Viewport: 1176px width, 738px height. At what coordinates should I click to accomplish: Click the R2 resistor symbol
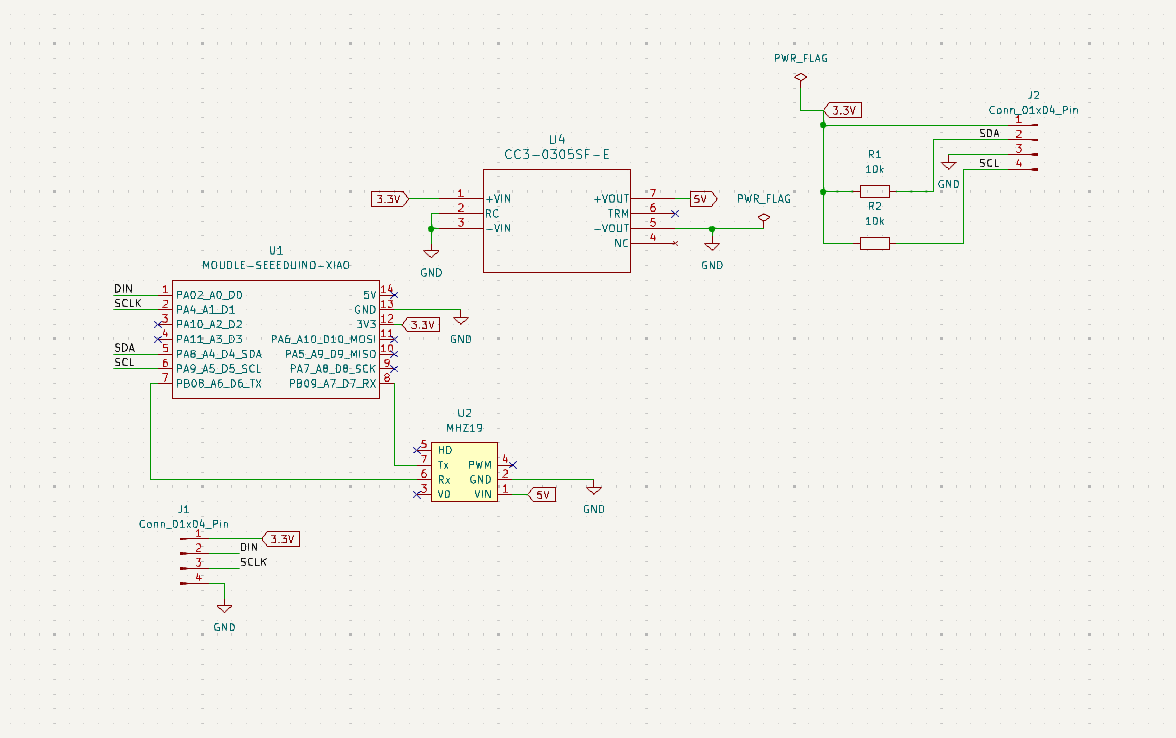coord(874,243)
